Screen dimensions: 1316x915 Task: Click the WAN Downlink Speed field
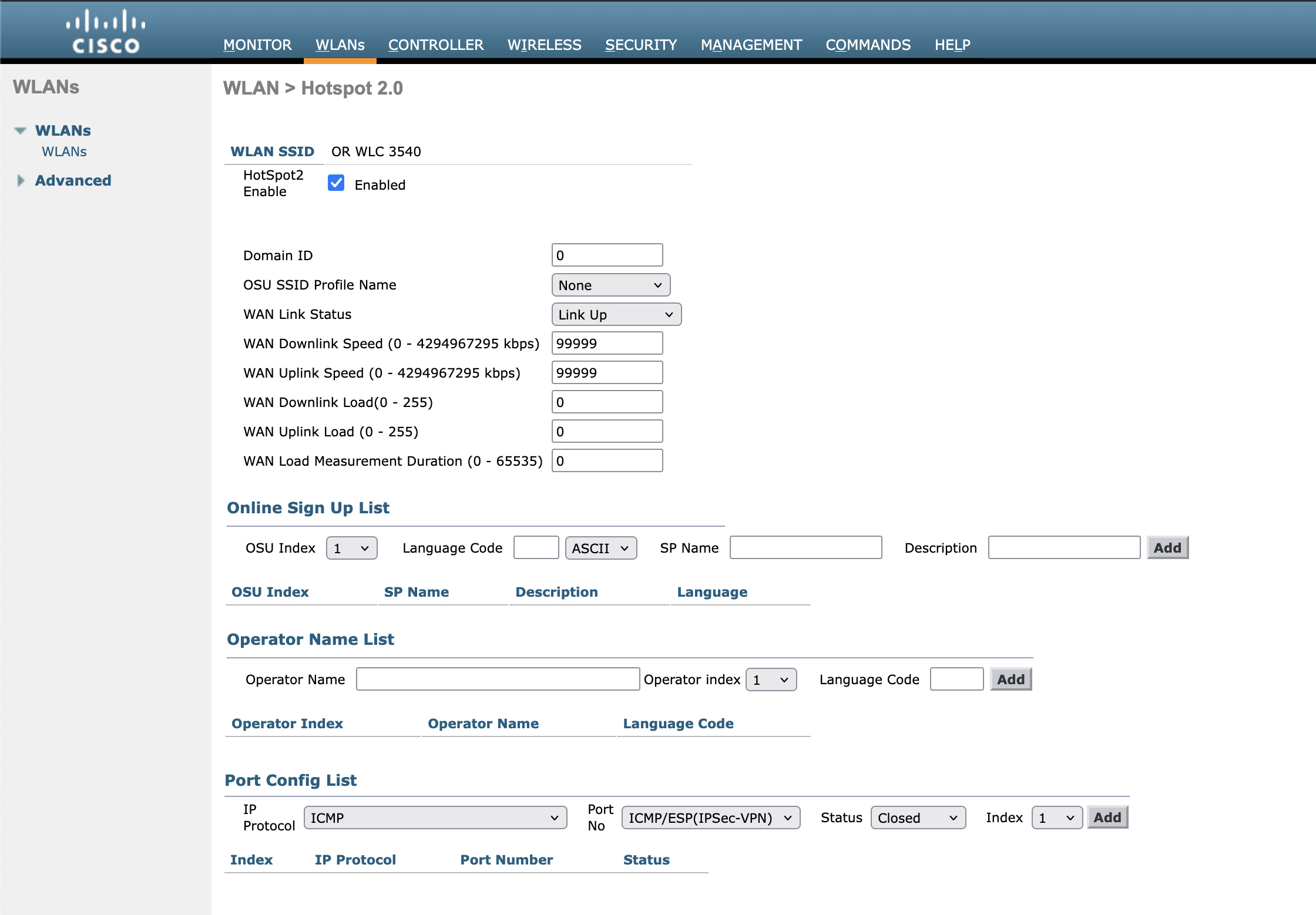click(x=607, y=343)
